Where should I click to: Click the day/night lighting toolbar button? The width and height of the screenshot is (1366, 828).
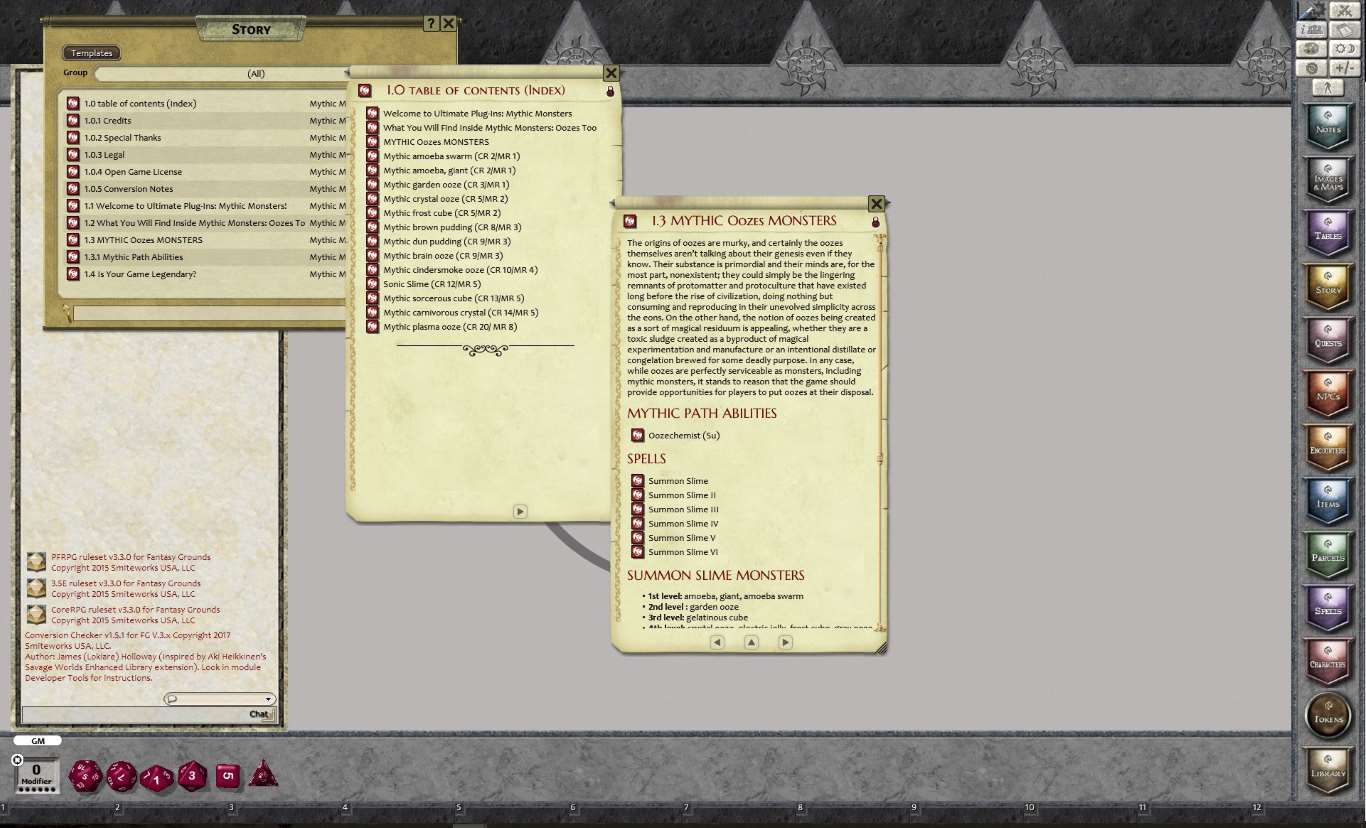1345,49
